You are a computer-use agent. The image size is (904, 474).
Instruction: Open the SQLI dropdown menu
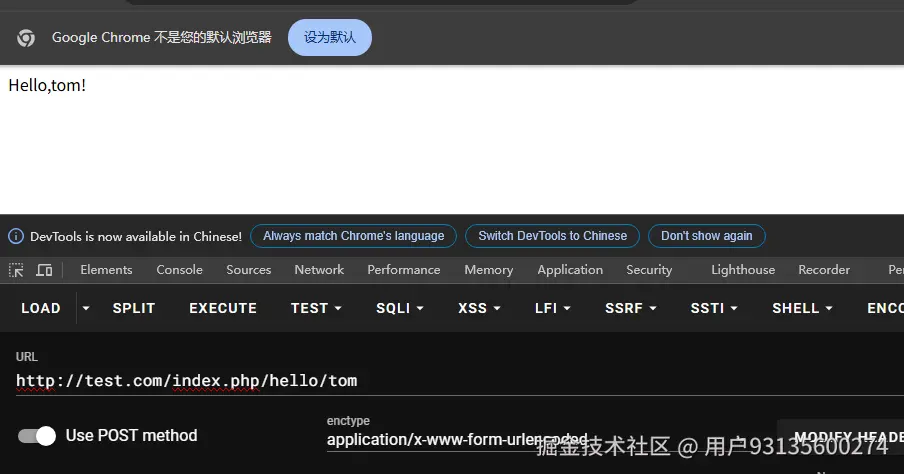pos(400,309)
